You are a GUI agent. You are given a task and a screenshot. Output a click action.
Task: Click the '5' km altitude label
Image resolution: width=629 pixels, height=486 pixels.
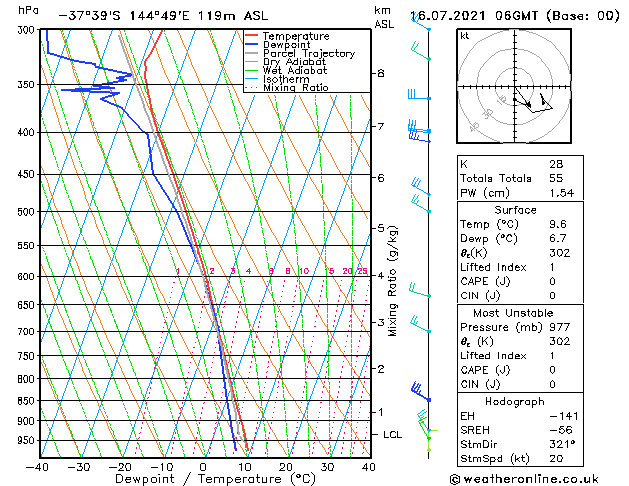tap(381, 228)
